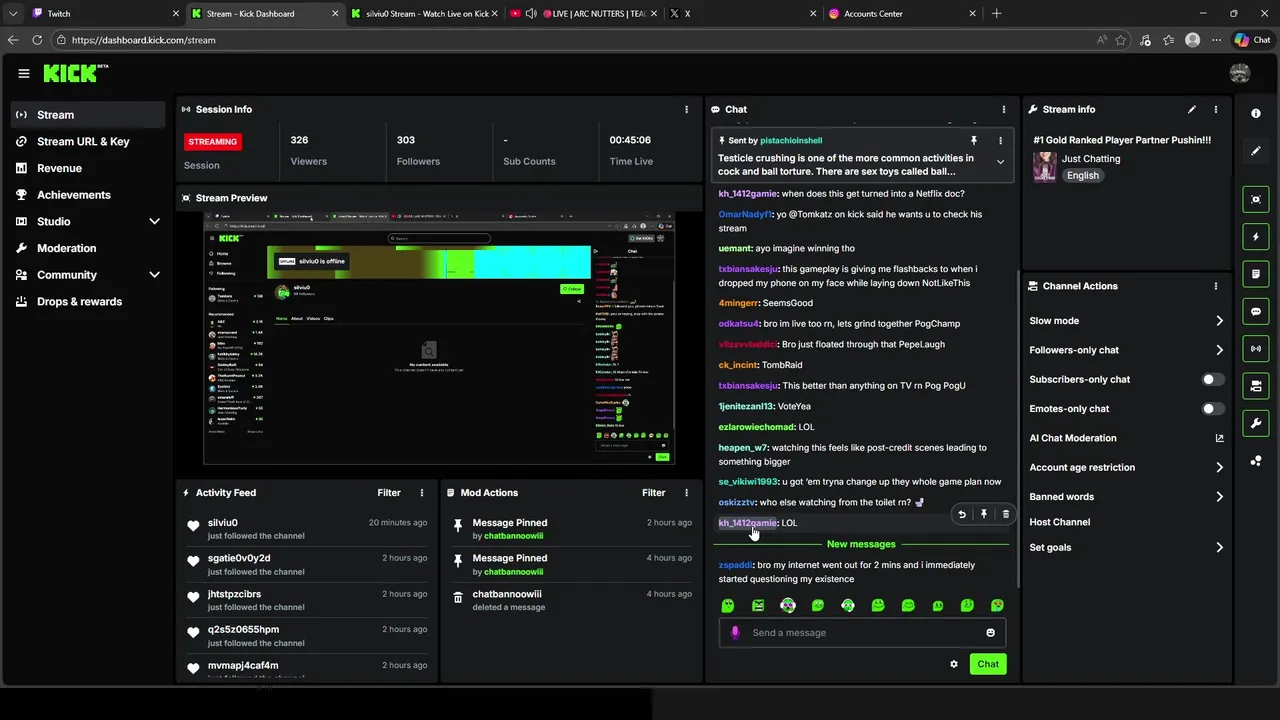The image size is (1280, 720).
Task: Open Account age restriction arrow
Action: 1219,467
